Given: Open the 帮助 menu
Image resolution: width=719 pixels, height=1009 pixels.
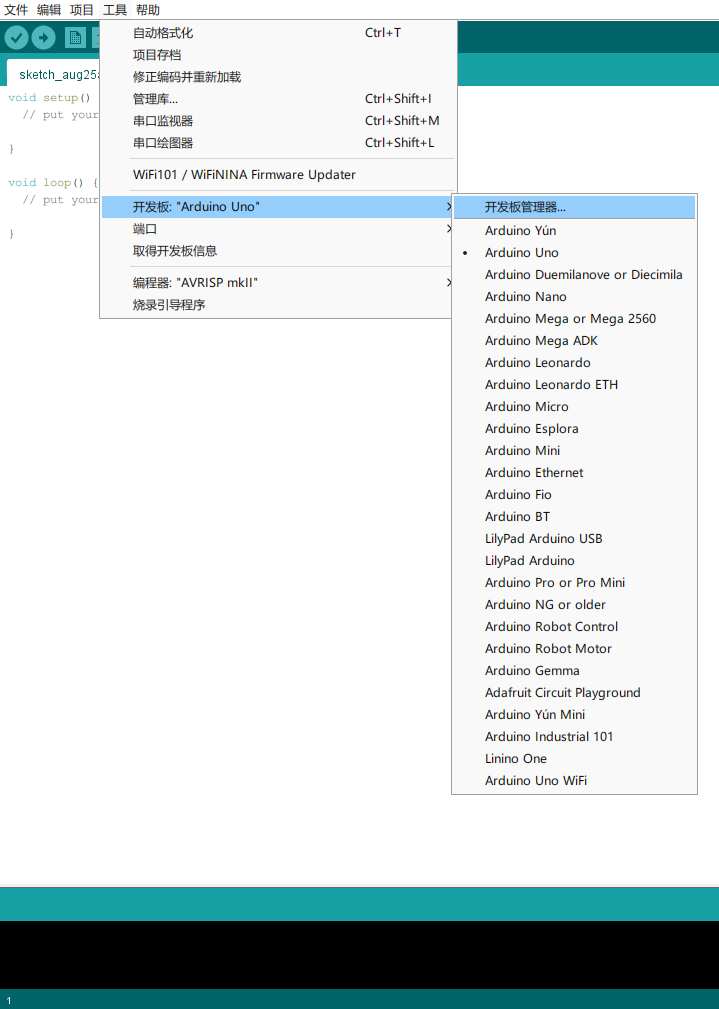Looking at the screenshot, I should tap(147, 10).
